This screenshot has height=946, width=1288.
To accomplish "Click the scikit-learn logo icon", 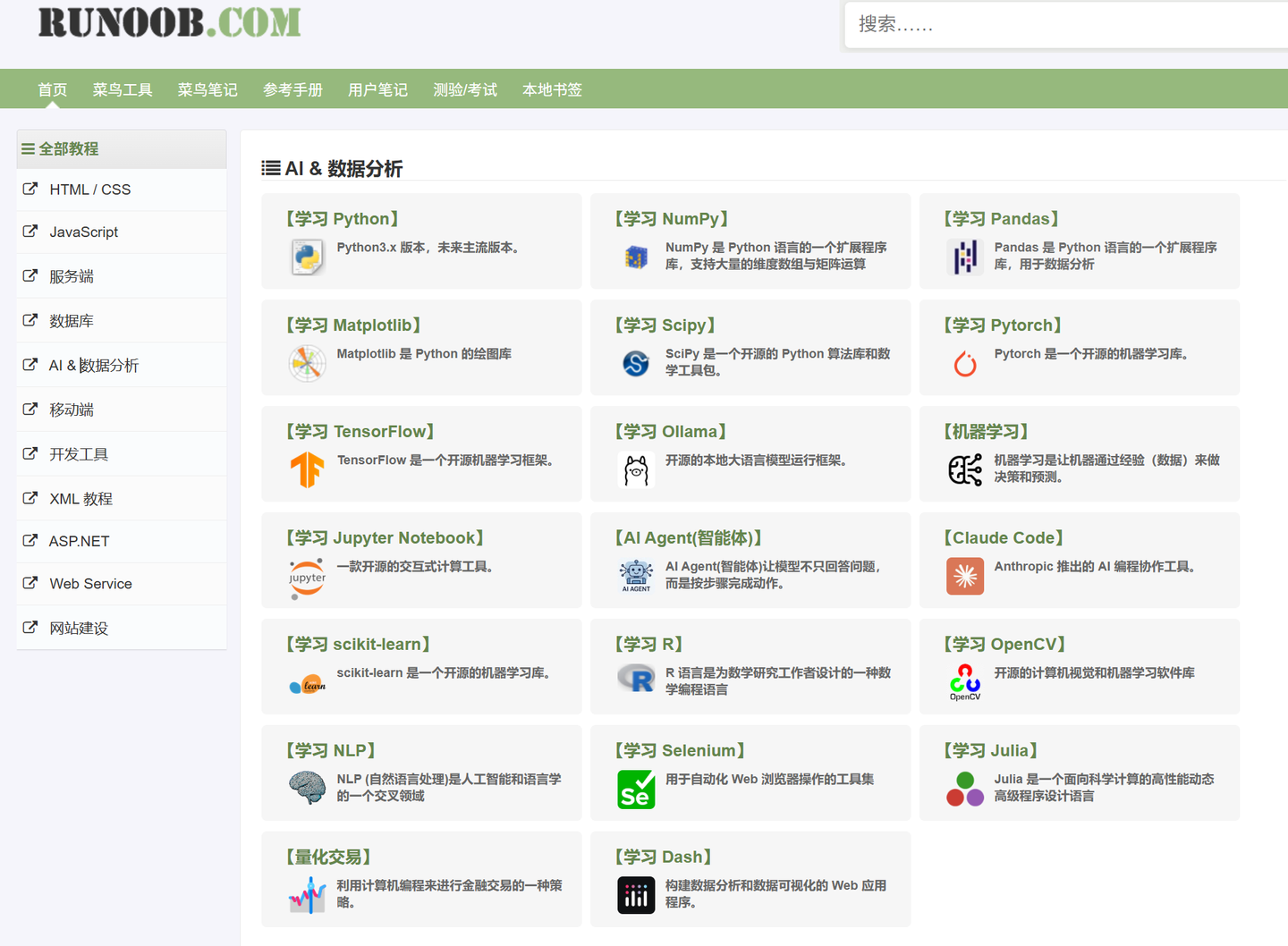I will click(307, 683).
